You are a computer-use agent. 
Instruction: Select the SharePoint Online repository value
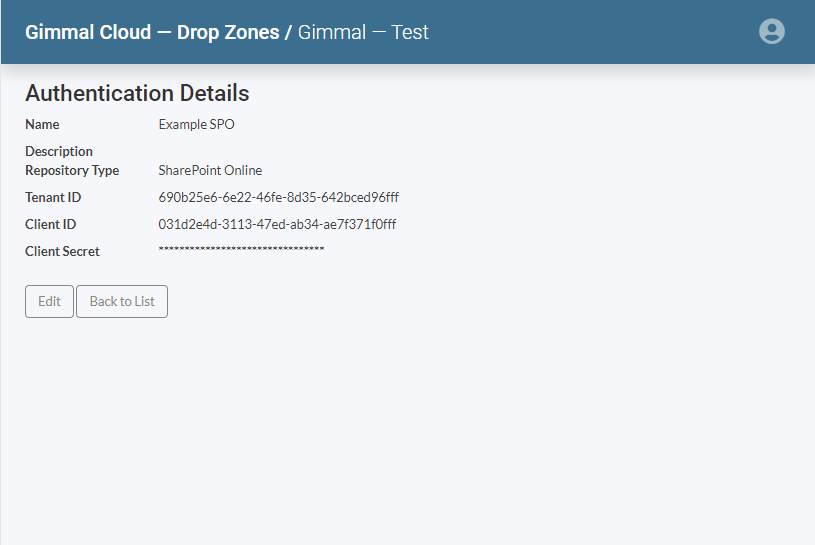click(x=210, y=171)
